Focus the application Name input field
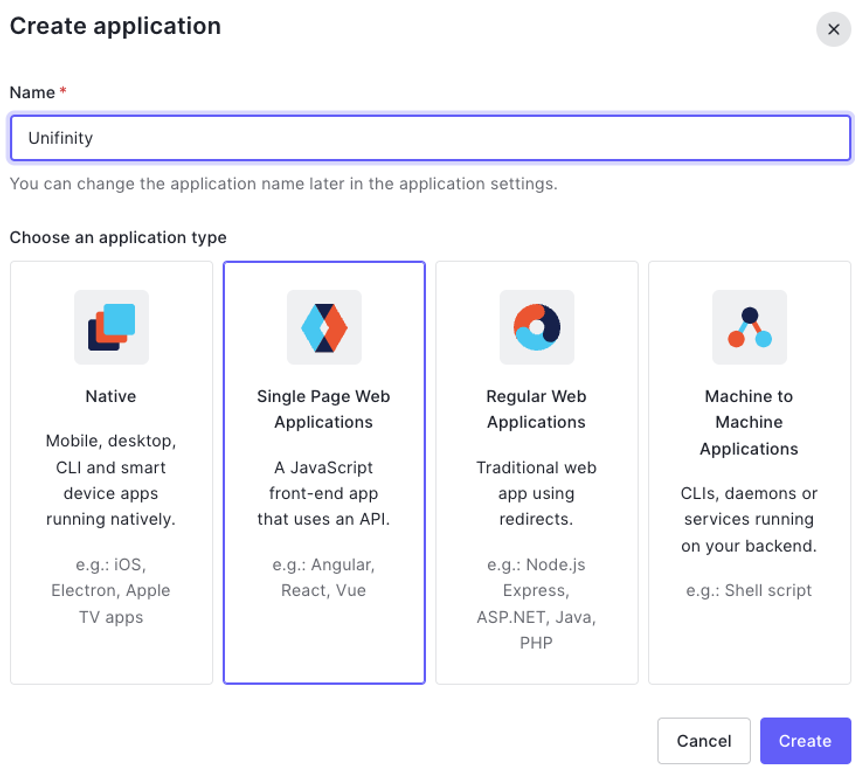 coord(430,137)
